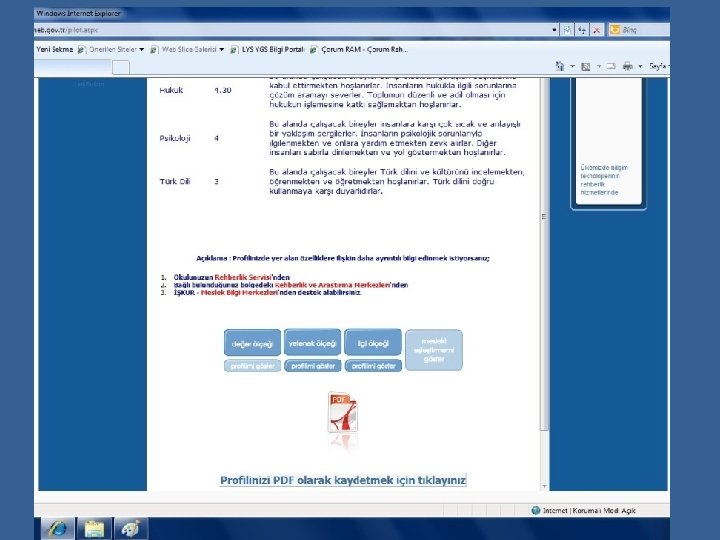This screenshot has width=720, height=540.
Task: Open the Çorum RAM favorite link
Action: 364,49
